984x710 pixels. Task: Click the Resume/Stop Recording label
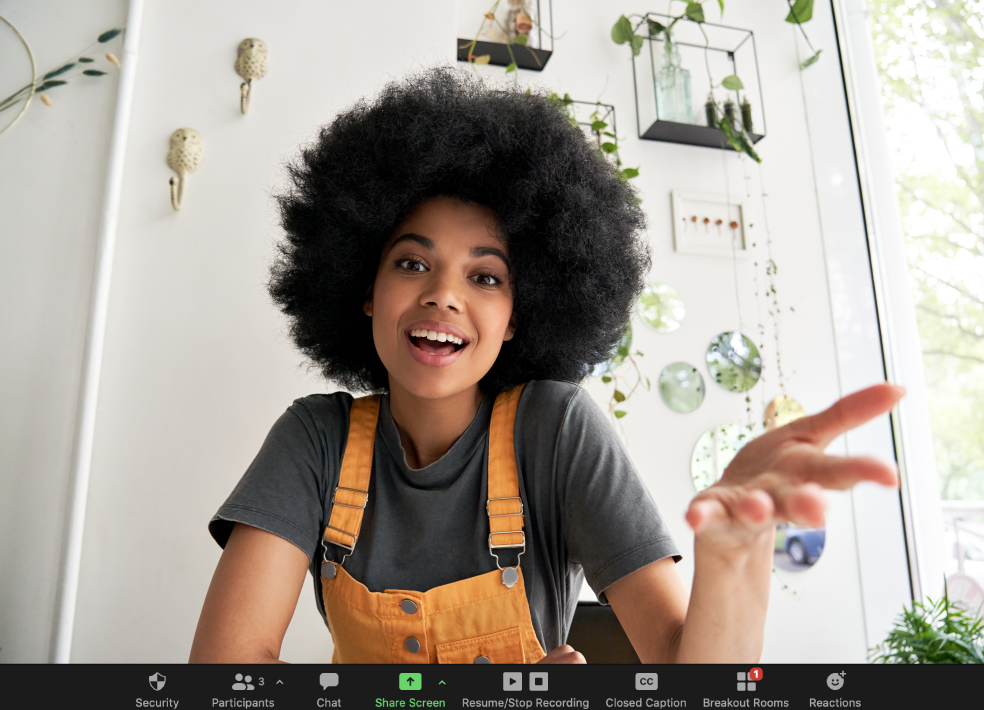(x=525, y=702)
